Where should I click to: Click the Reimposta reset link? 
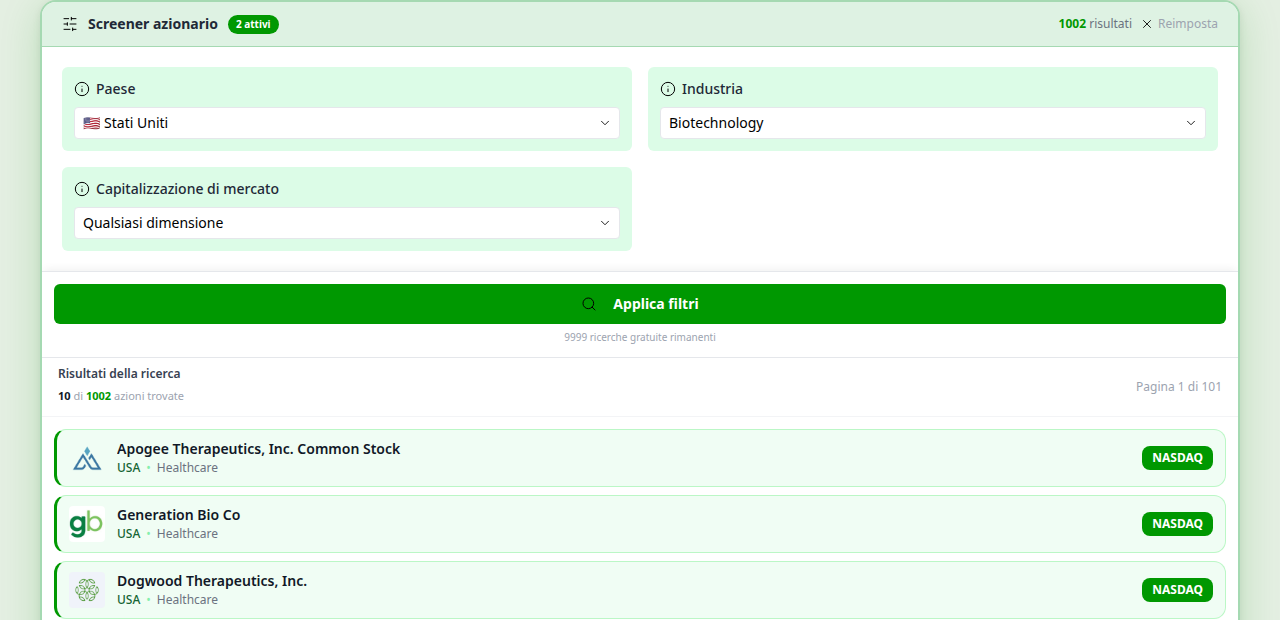click(1188, 24)
